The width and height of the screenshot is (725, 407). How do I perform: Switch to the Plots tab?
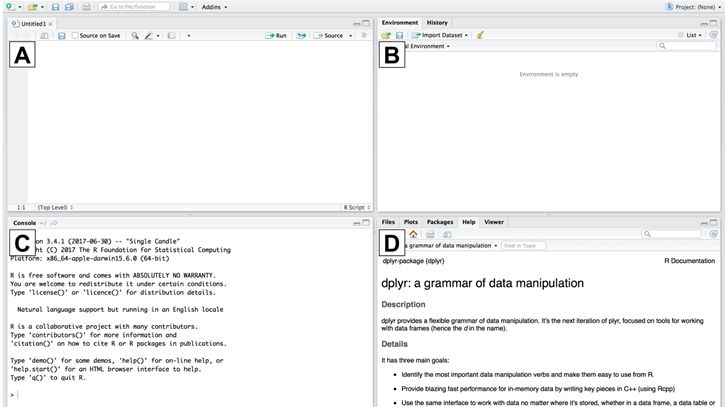pos(411,222)
